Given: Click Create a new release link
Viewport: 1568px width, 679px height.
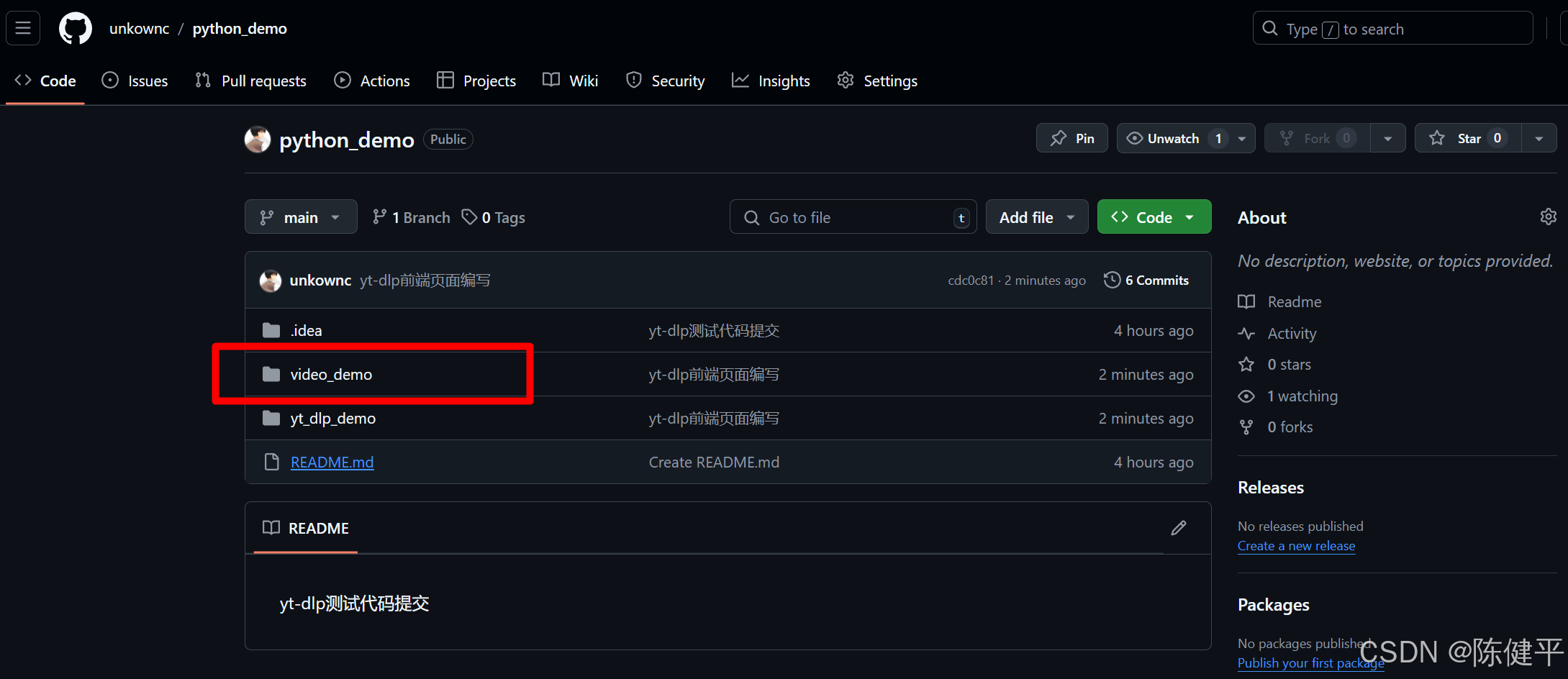Looking at the screenshot, I should pyautogui.click(x=1296, y=546).
